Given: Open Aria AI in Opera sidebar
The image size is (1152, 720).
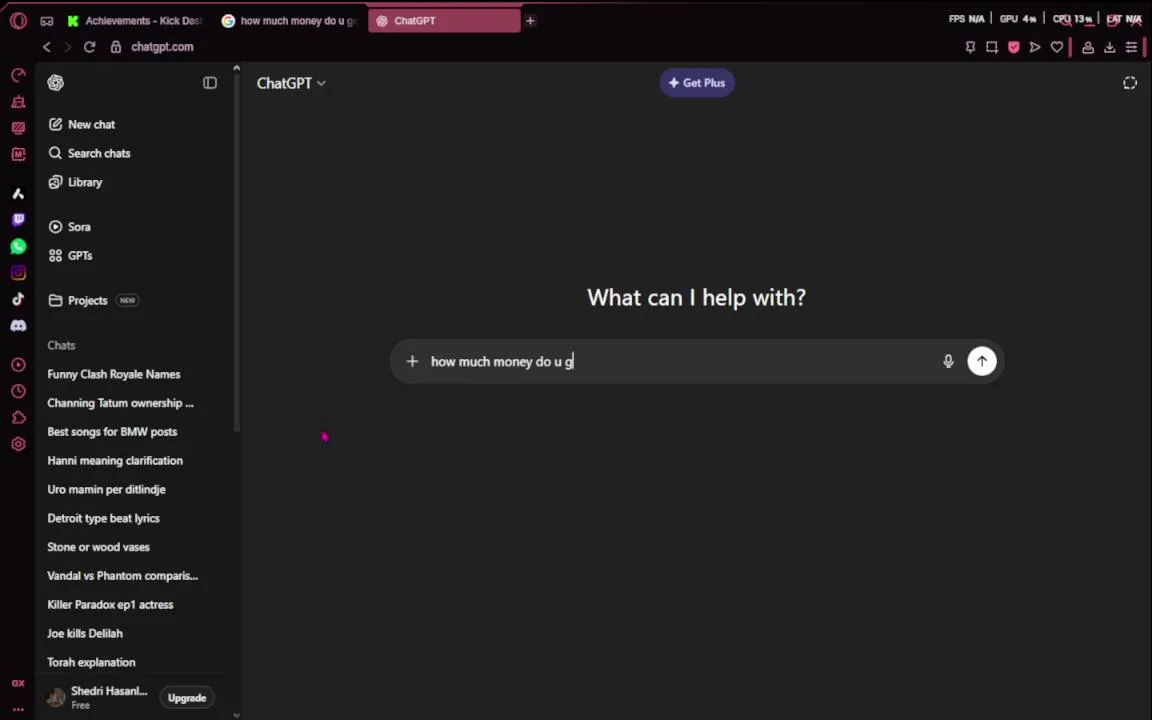Looking at the screenshot, I should tap(18, 194).
